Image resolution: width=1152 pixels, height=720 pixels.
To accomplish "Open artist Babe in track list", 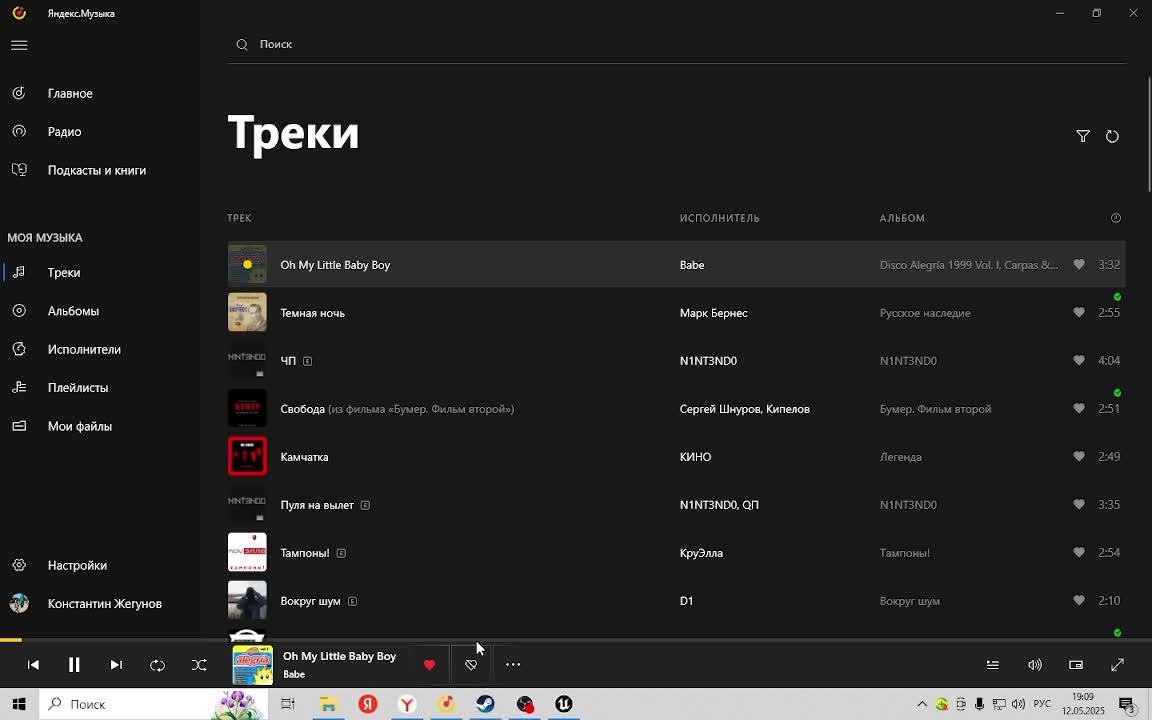I will (692, 264).
